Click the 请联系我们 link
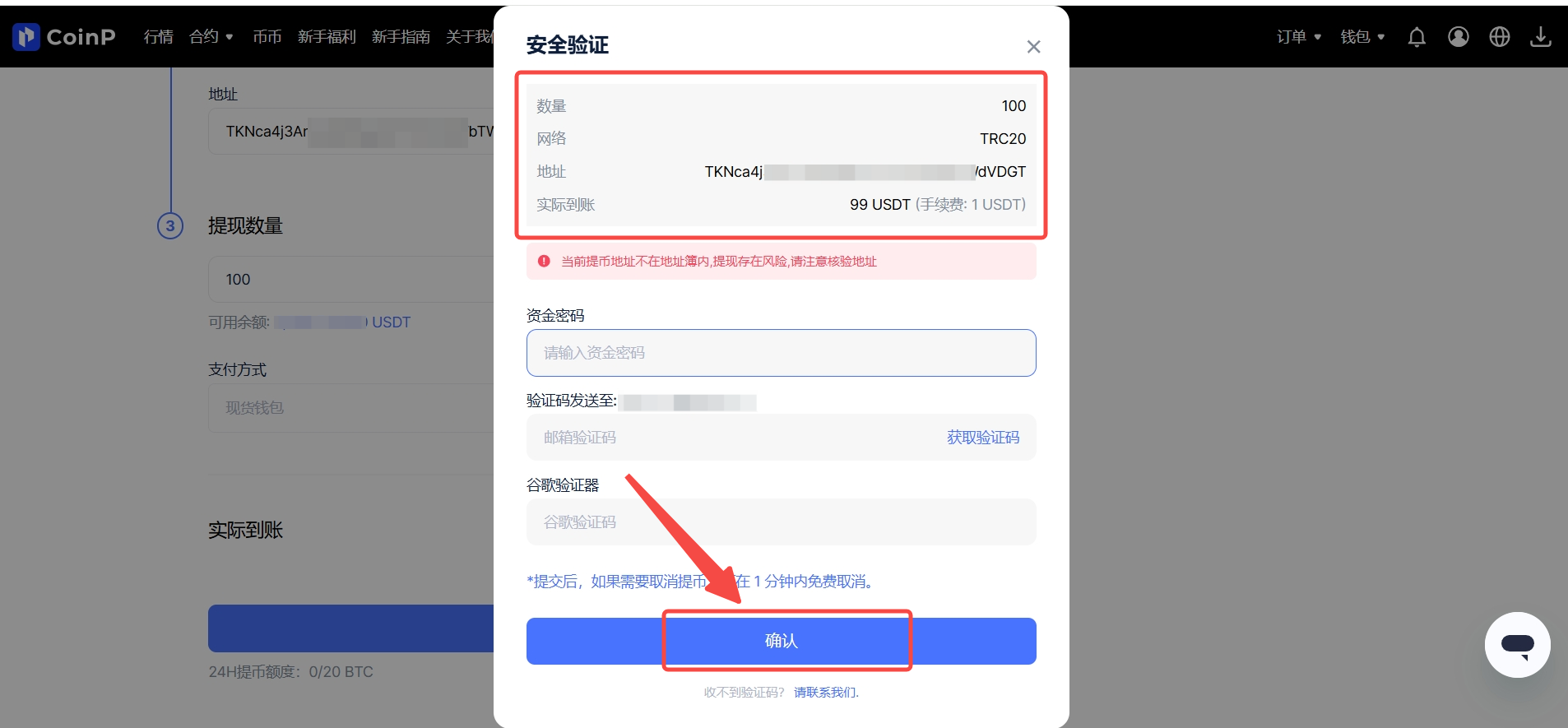The width and height of the screenshot is (1568, 728). 826,693
